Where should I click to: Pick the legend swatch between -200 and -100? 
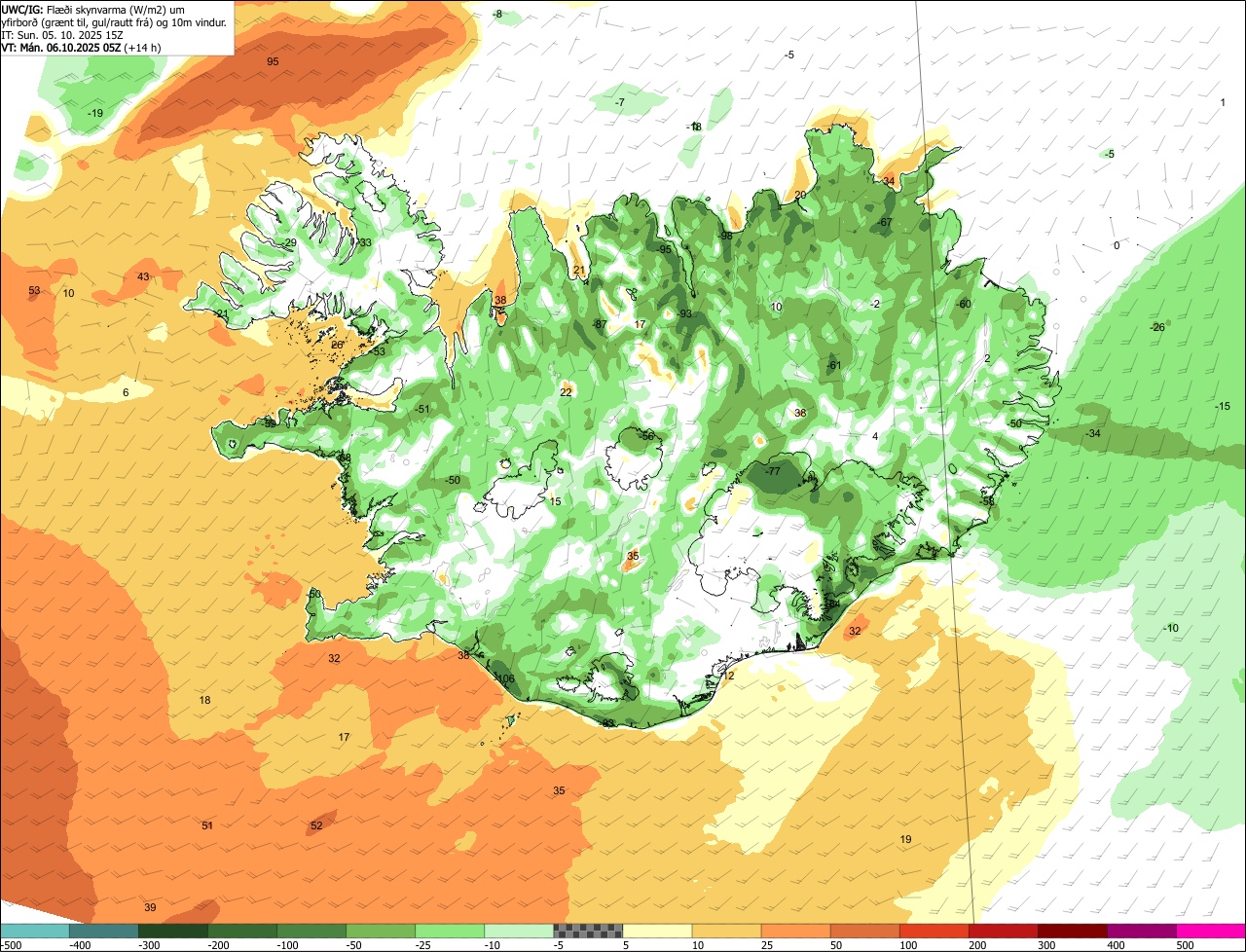242,931
